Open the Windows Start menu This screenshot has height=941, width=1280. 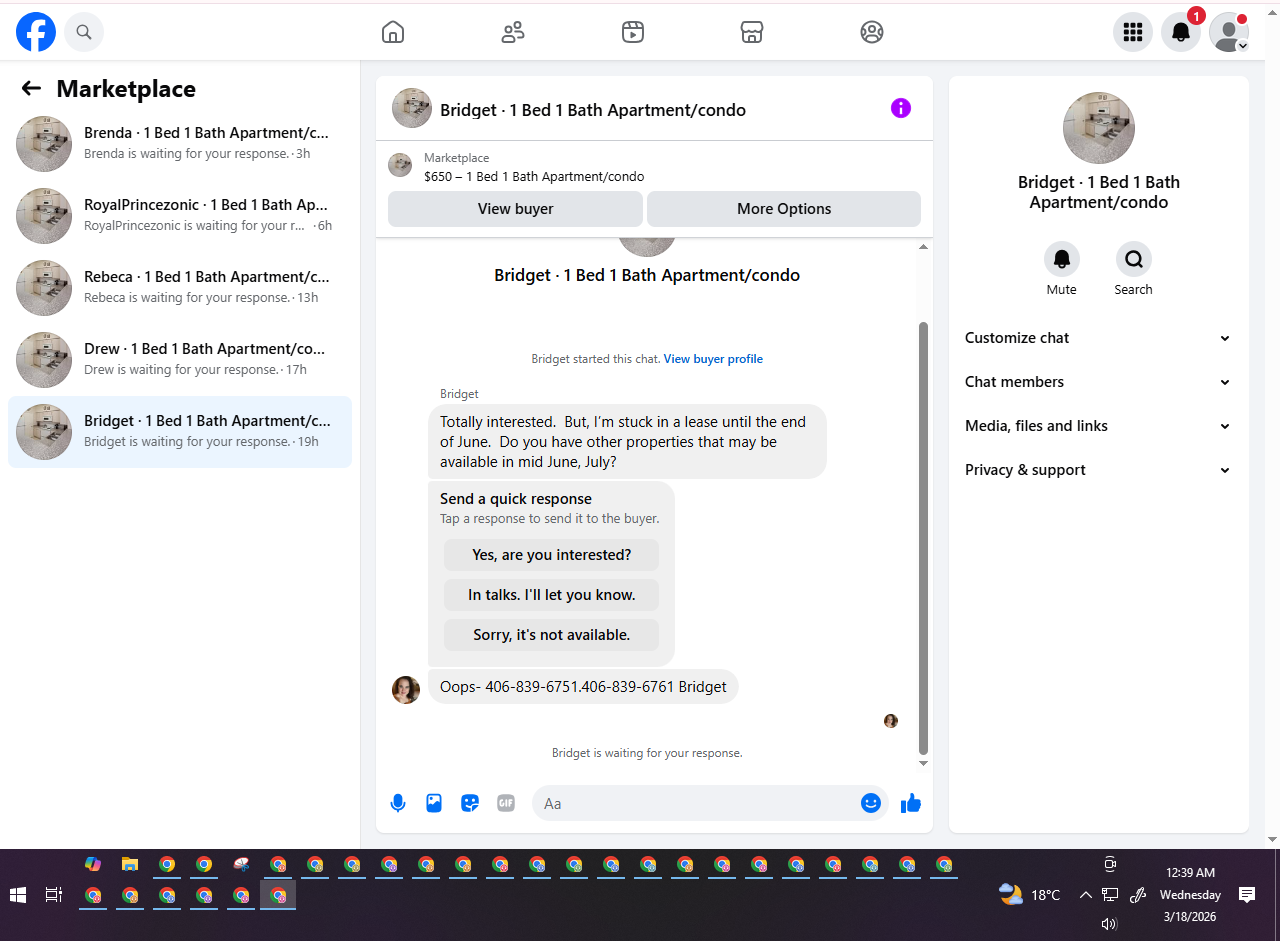[x=18, y=895]
